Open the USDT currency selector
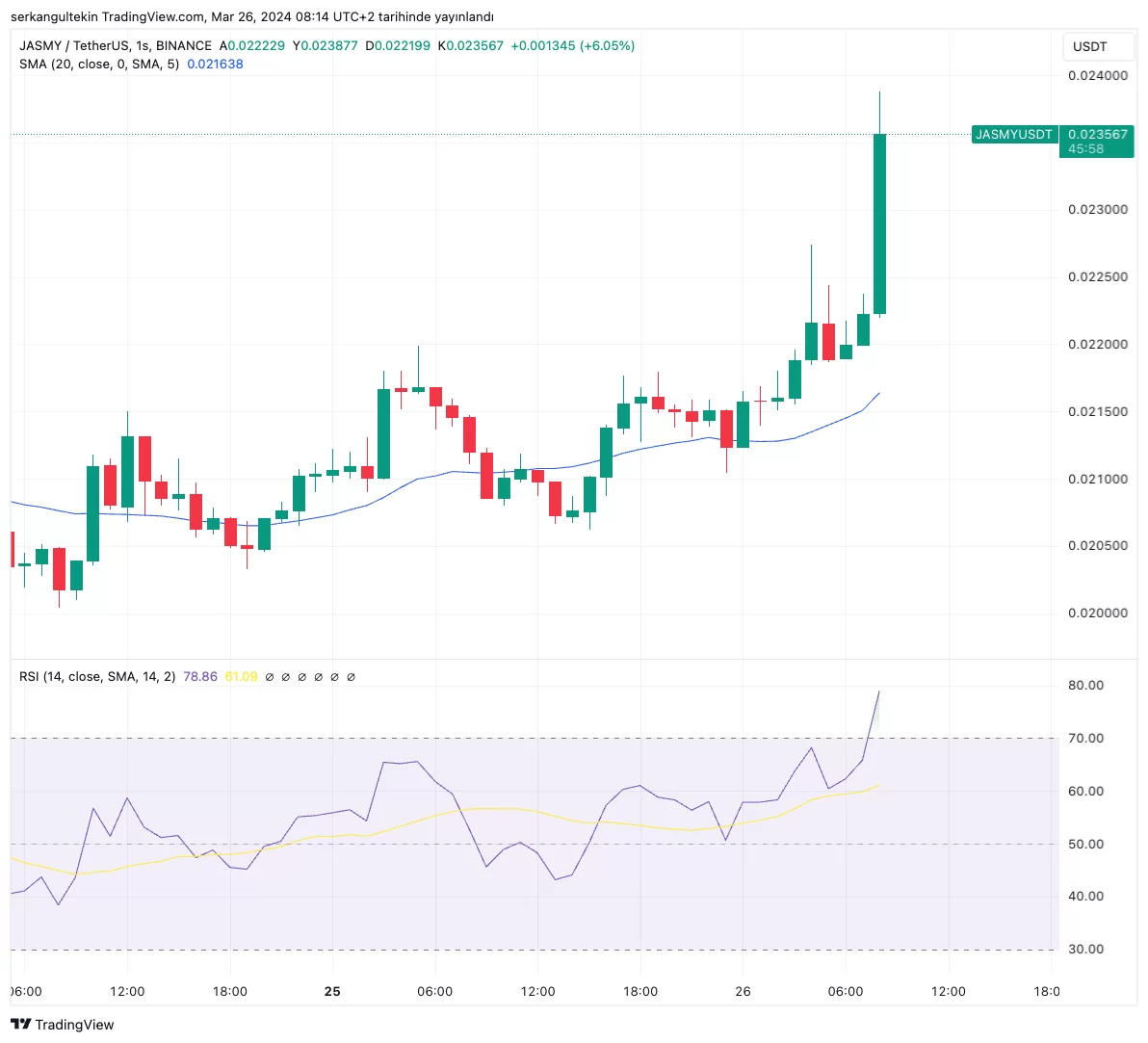 [x=1090, y=46]
